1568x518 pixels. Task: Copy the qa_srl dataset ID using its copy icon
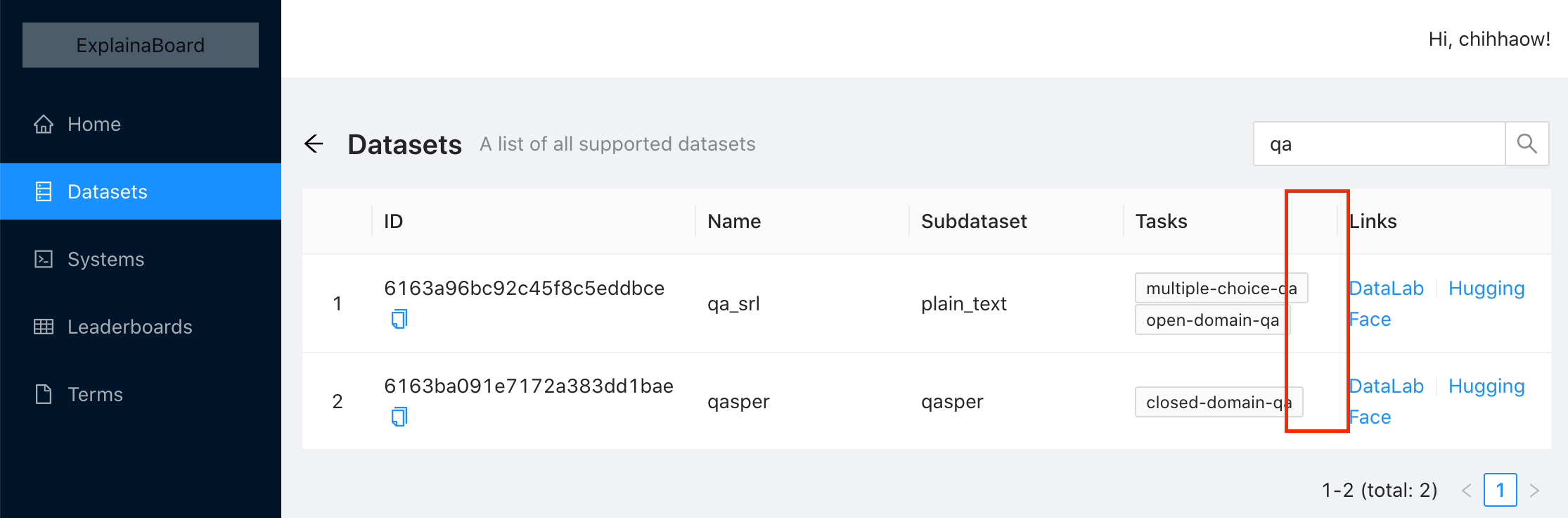click(399, 318)
